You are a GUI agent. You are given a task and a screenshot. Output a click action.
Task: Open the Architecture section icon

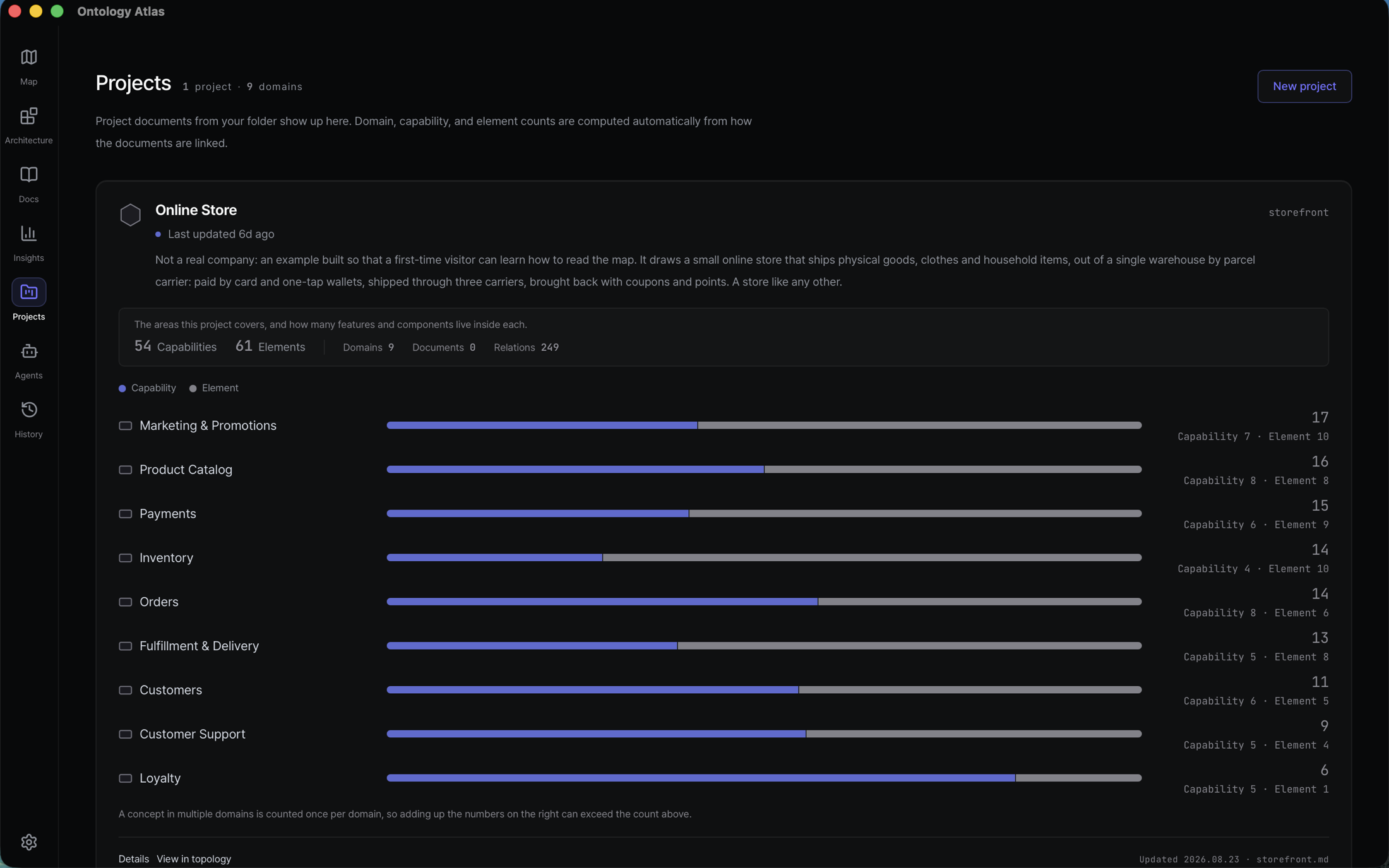tap(29, 116)
